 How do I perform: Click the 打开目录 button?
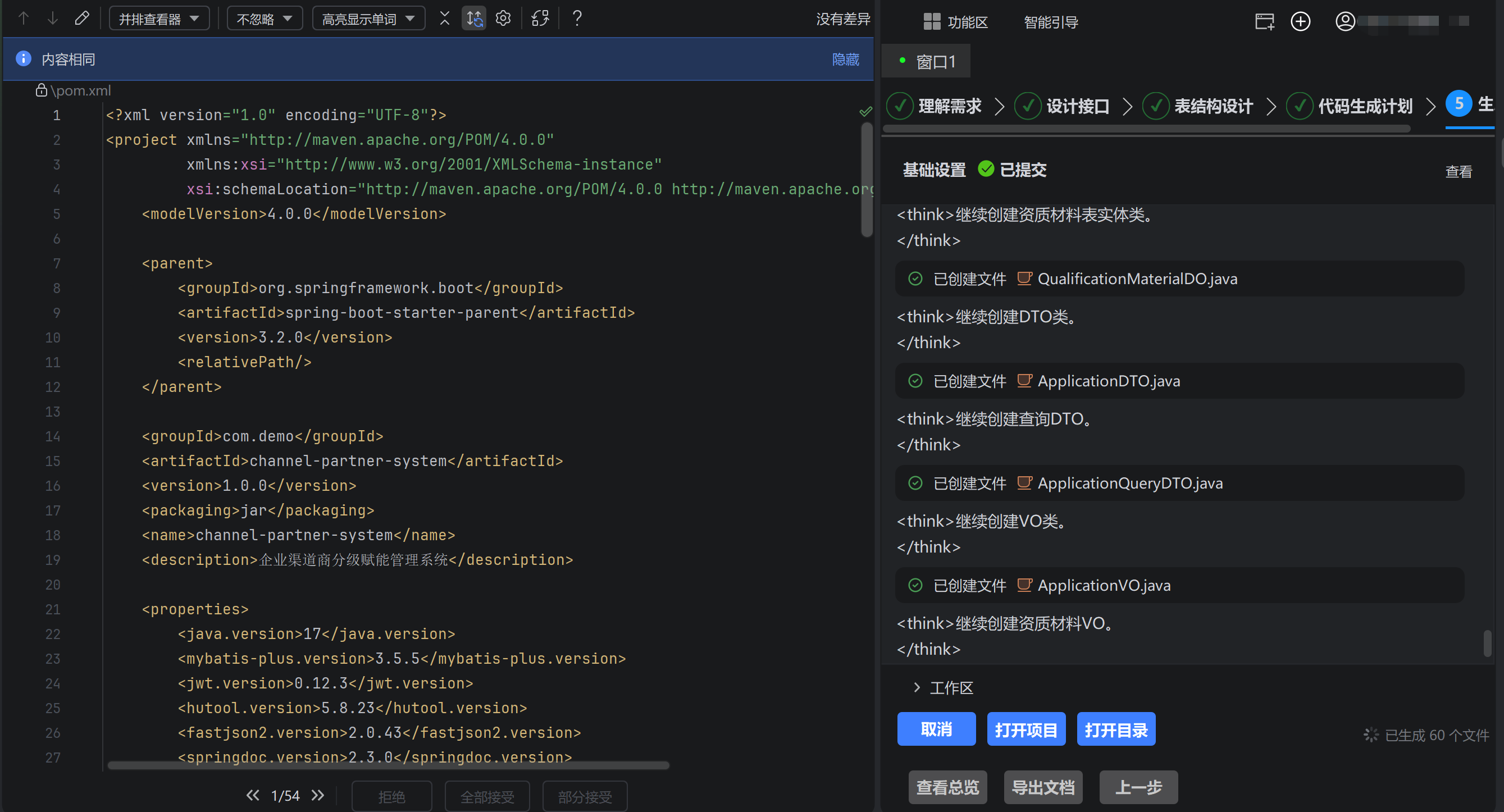1116,729
